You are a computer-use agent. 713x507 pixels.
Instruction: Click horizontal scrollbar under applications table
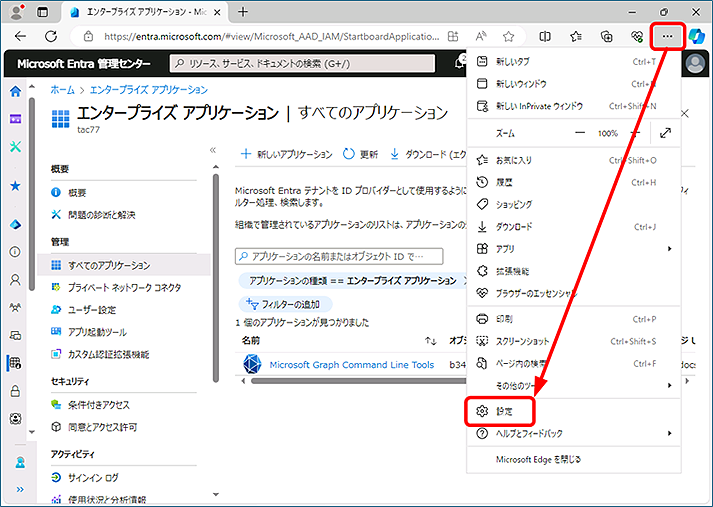point(359,381)
